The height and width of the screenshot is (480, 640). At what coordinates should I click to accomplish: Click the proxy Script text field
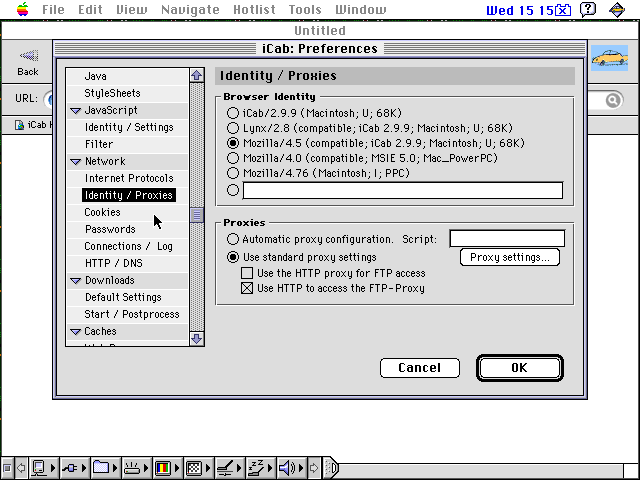(507, 238)
